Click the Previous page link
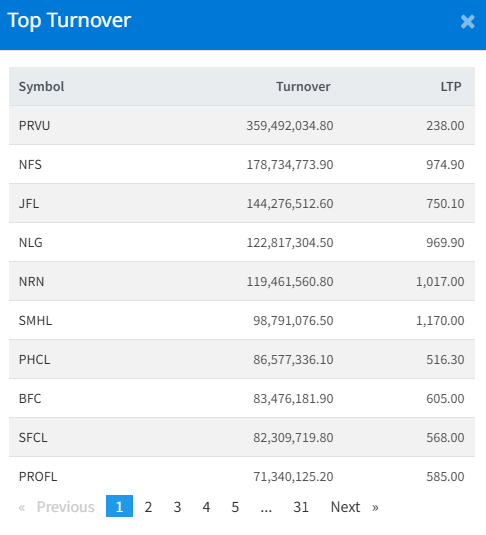This screenshot has height=535, width=486. 66,507
